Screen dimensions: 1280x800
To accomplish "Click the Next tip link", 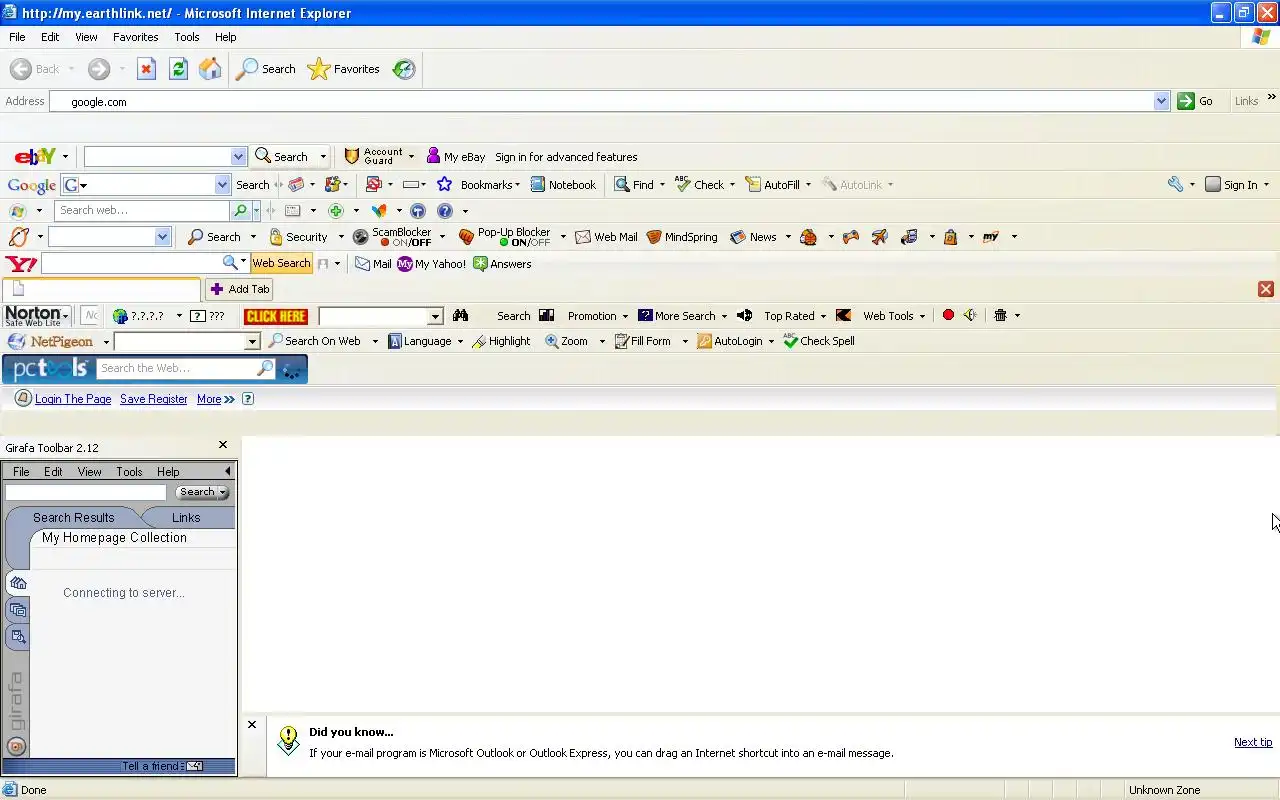I will tap(1253, 742).
